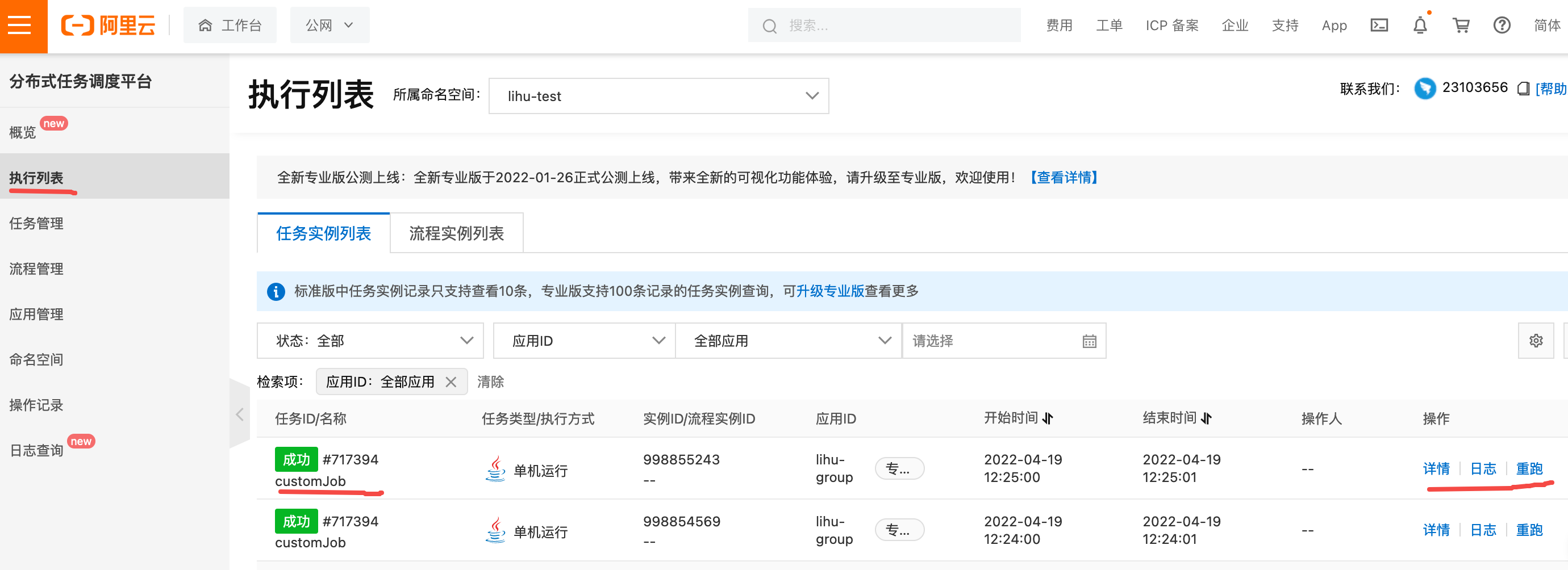
Task: Open the 请选择 date picker field
Action: (1004, 341)
